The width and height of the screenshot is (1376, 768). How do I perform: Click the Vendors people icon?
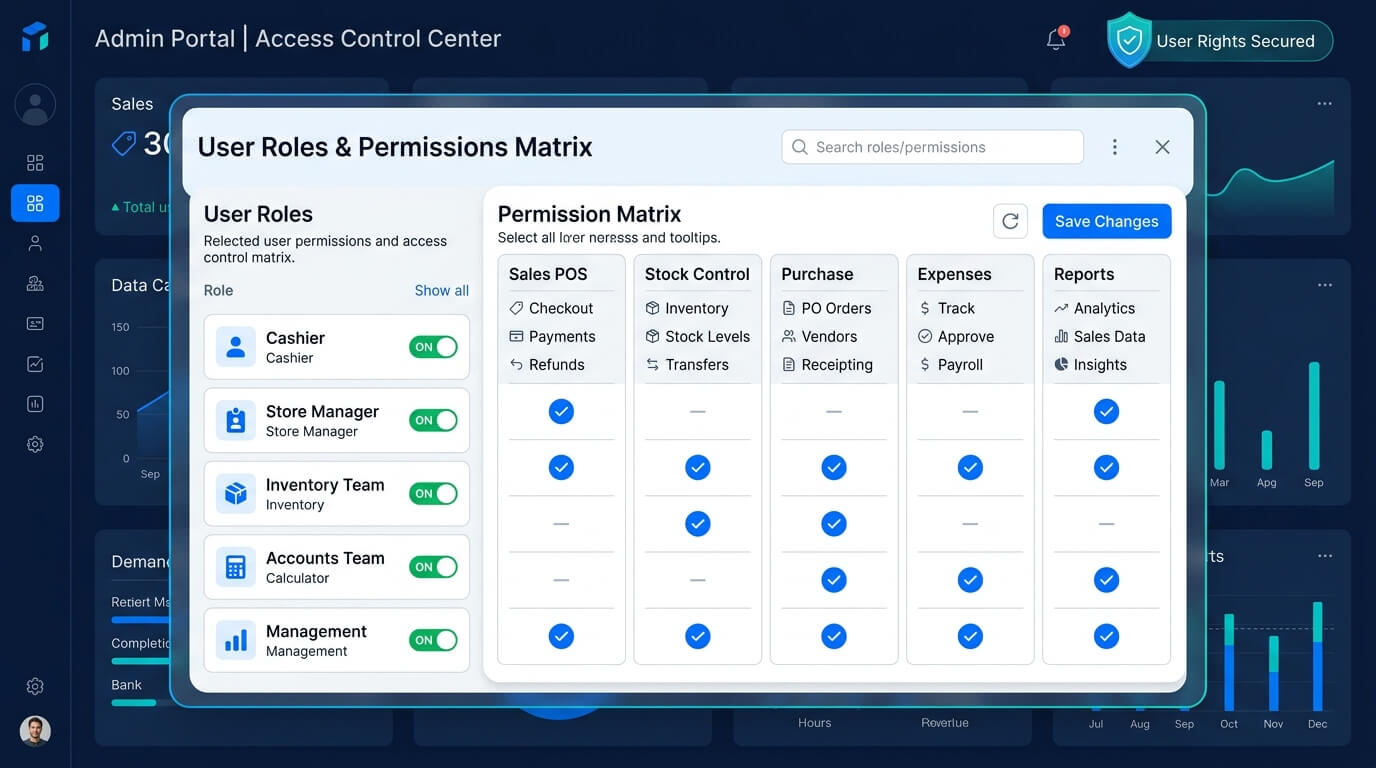pyautogui.click(x=788, y=336)
